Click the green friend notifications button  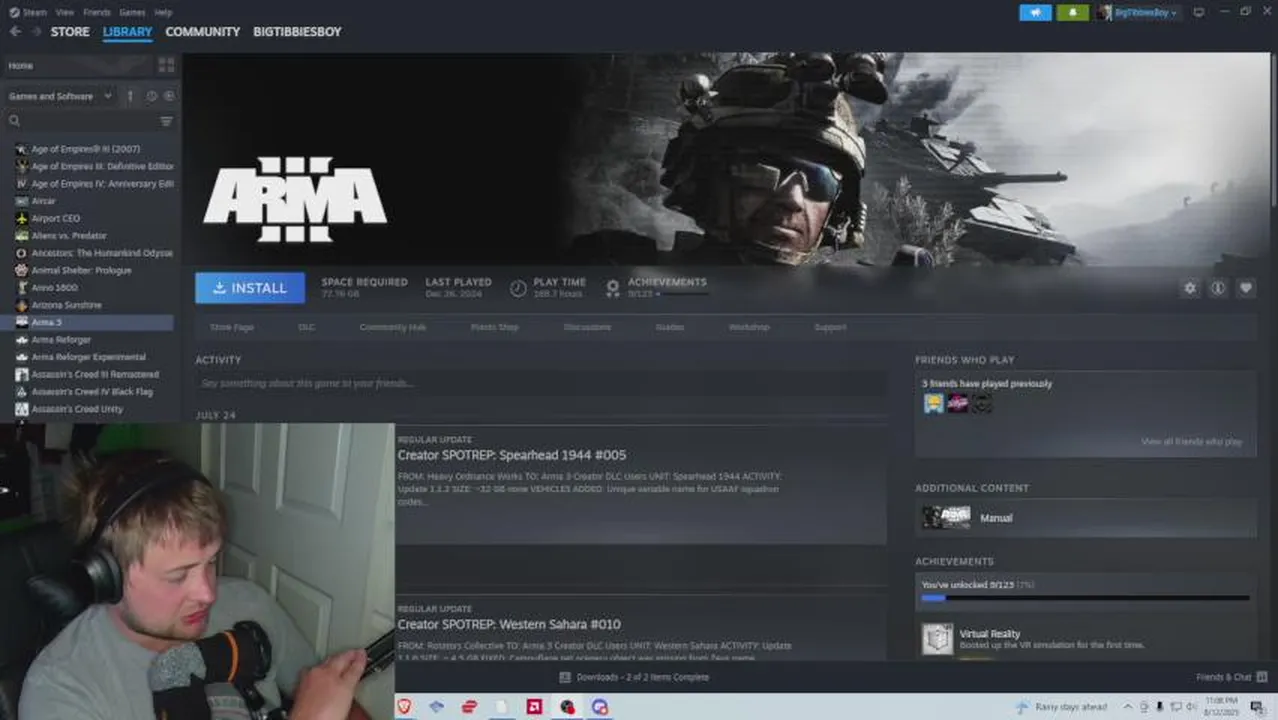tap(1073, 13)
